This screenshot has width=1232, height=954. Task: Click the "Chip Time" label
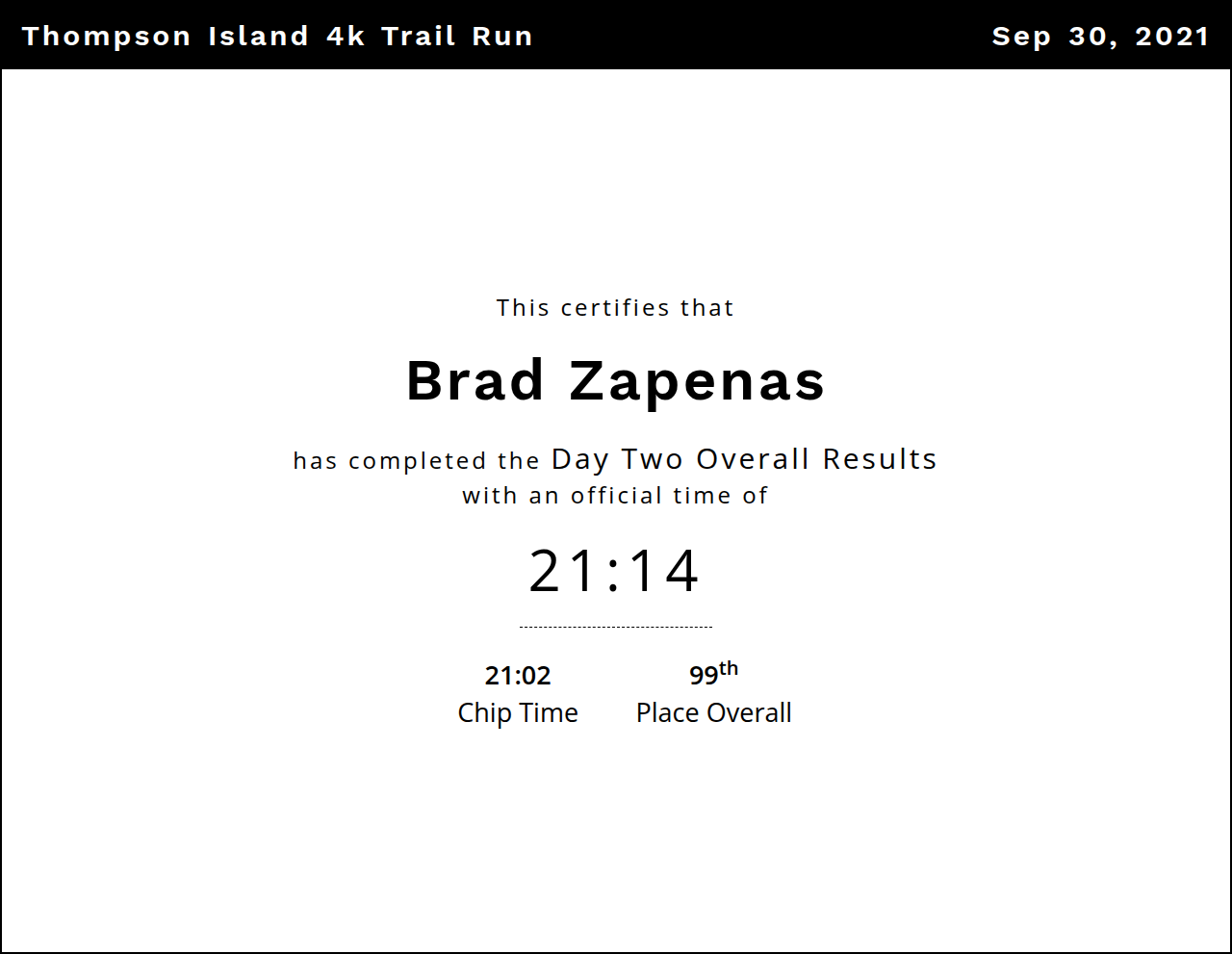pyautogui.click(x=518, y=713)
